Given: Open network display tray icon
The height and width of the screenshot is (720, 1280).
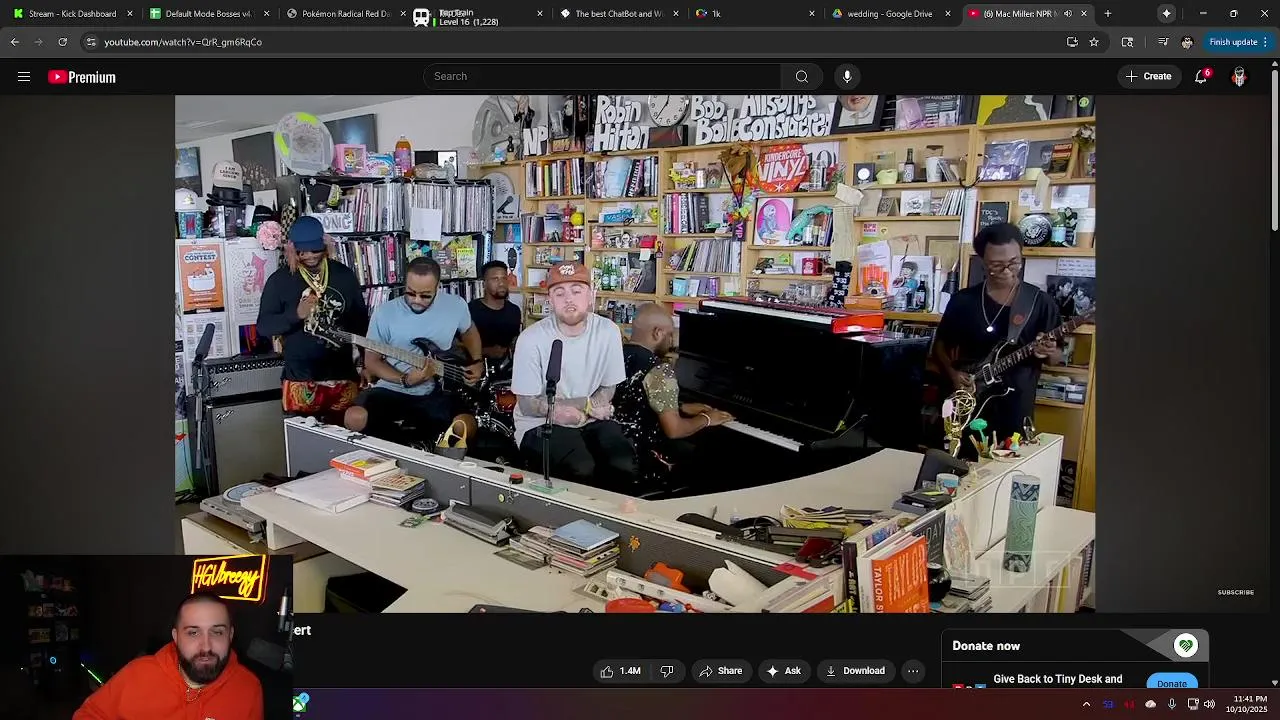Looking at the screenshot, I should tap(1192, 704).
